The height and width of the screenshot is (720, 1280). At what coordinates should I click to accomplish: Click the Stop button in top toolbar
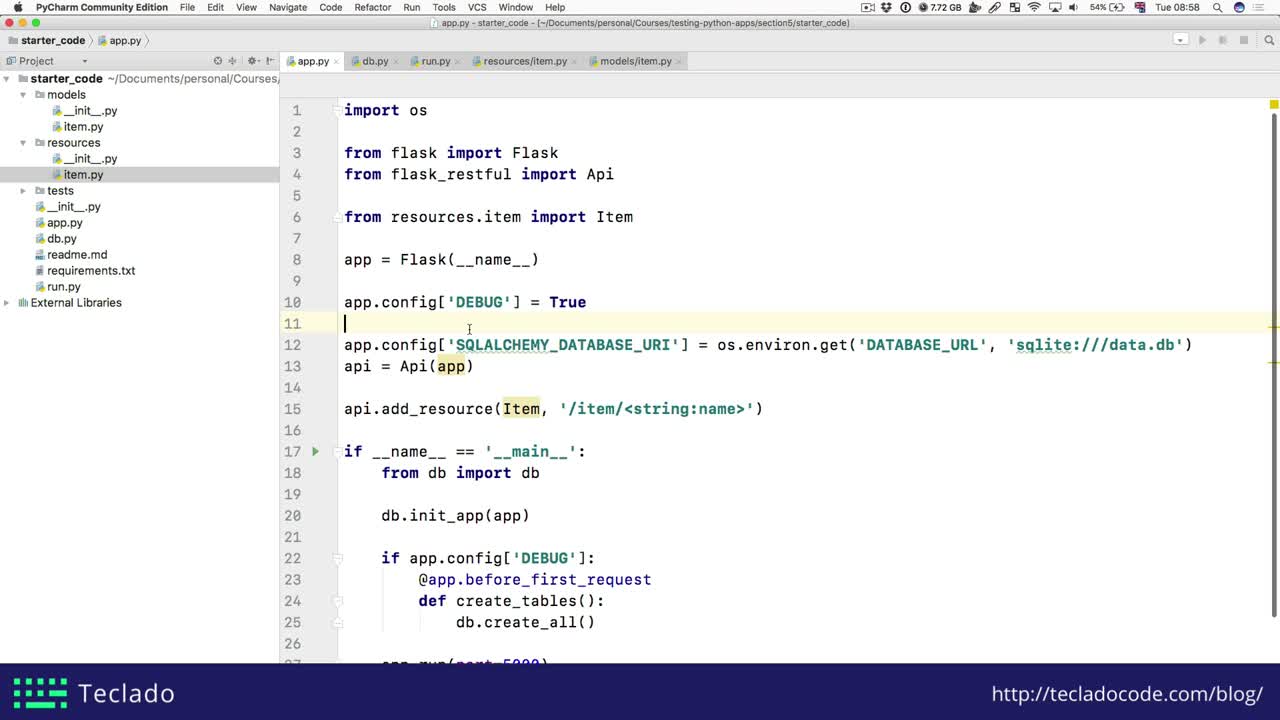tap(1244, 40)
